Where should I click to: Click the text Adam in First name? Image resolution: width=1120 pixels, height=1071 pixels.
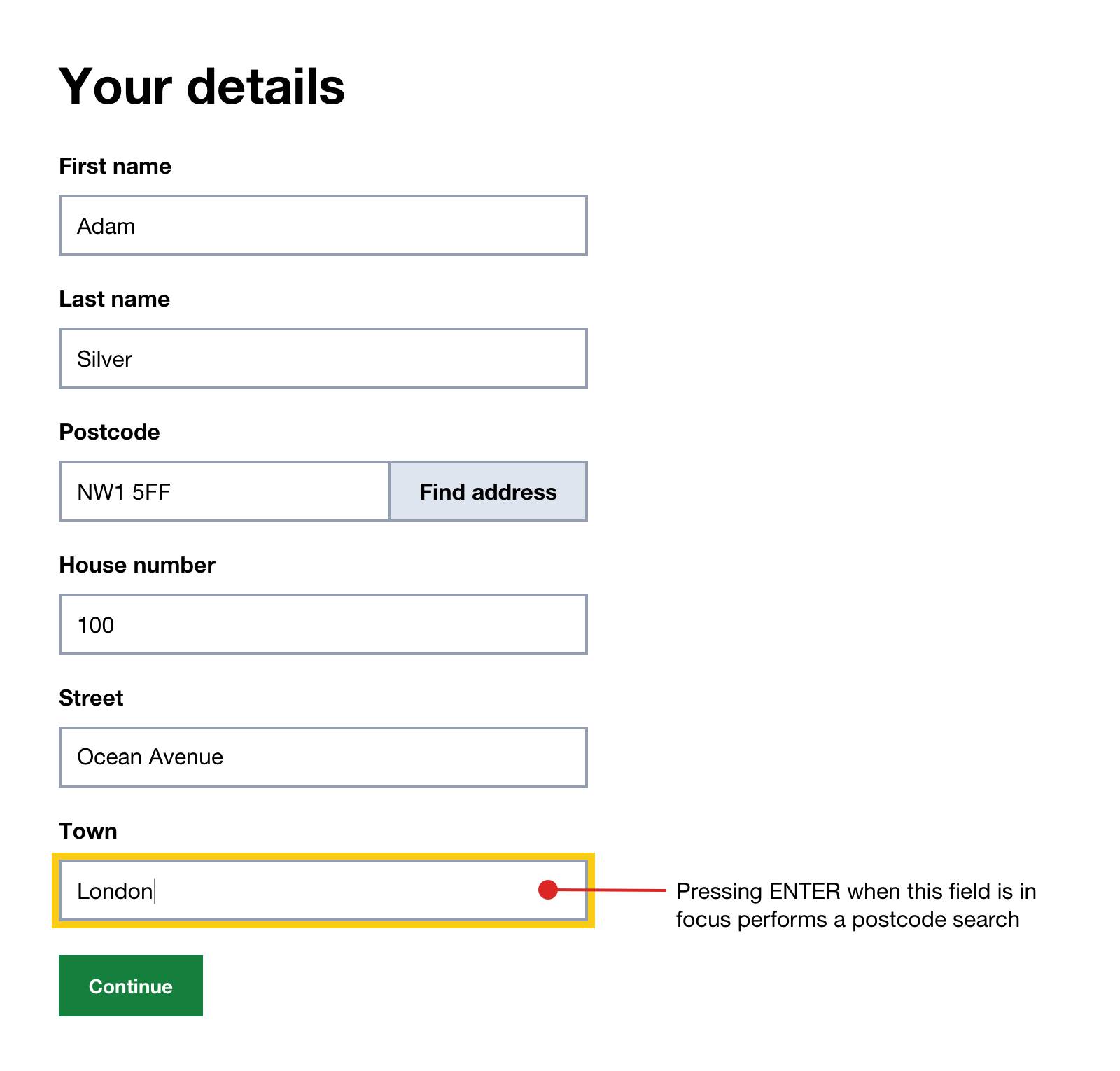point(106,225)
